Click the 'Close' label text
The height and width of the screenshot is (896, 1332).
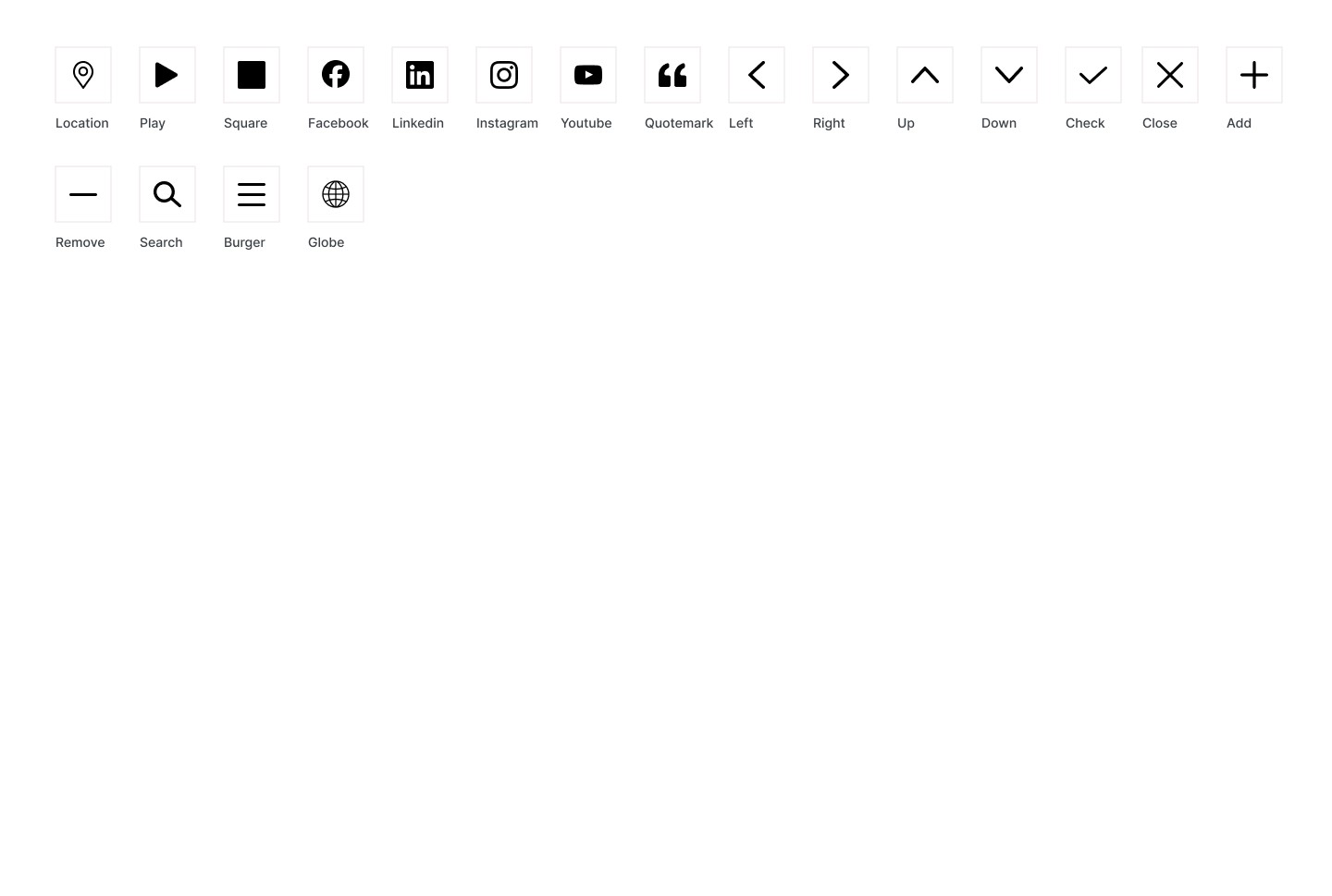pos(1160,123)
